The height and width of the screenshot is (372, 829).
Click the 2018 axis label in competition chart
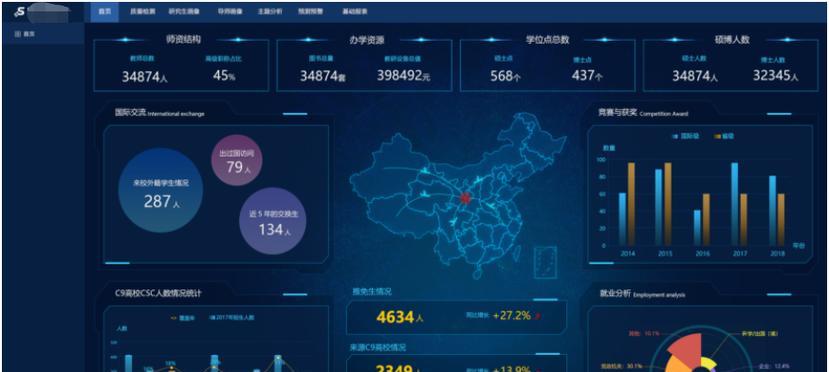point(778,254)
